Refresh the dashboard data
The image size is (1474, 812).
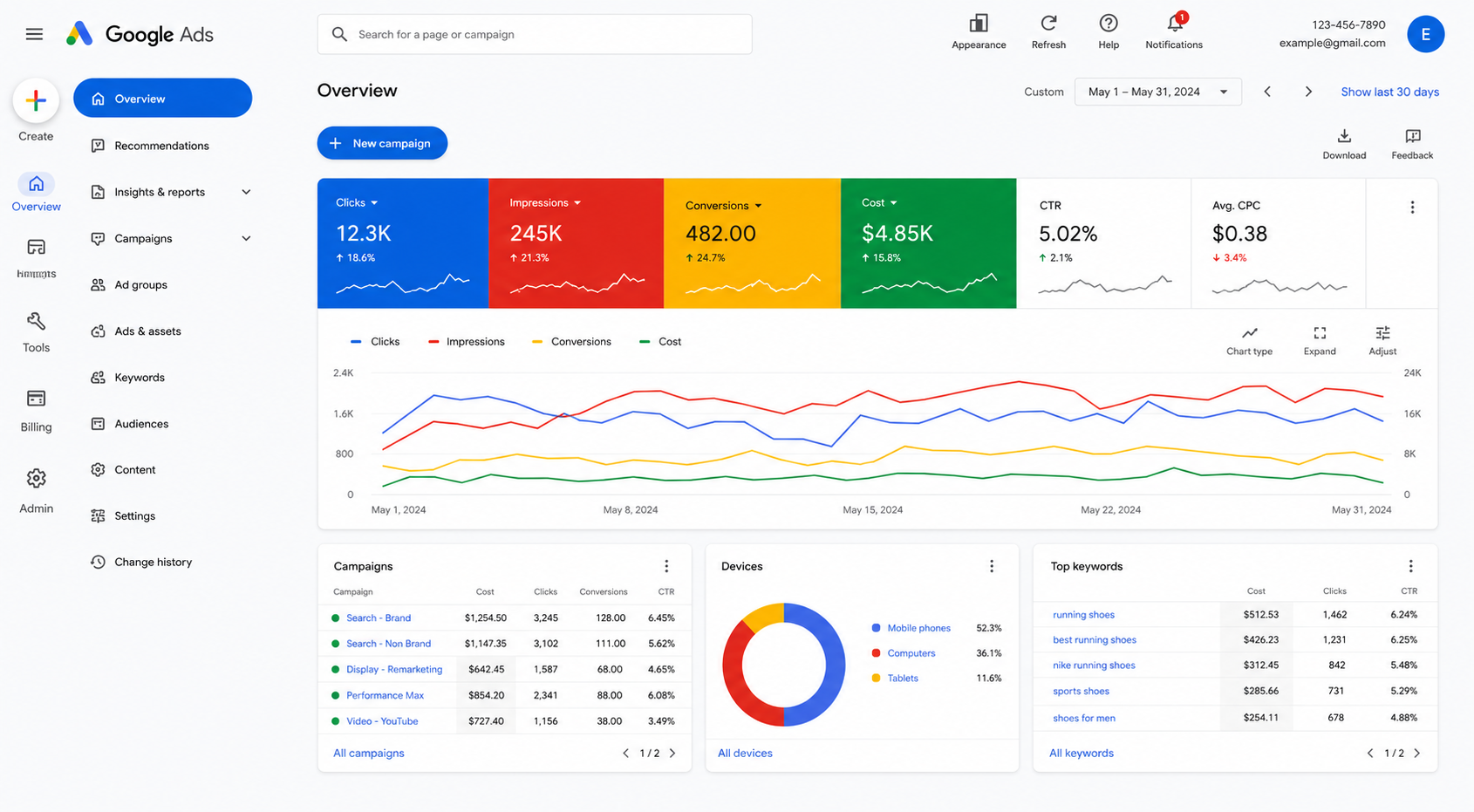tap(1048, 32)
